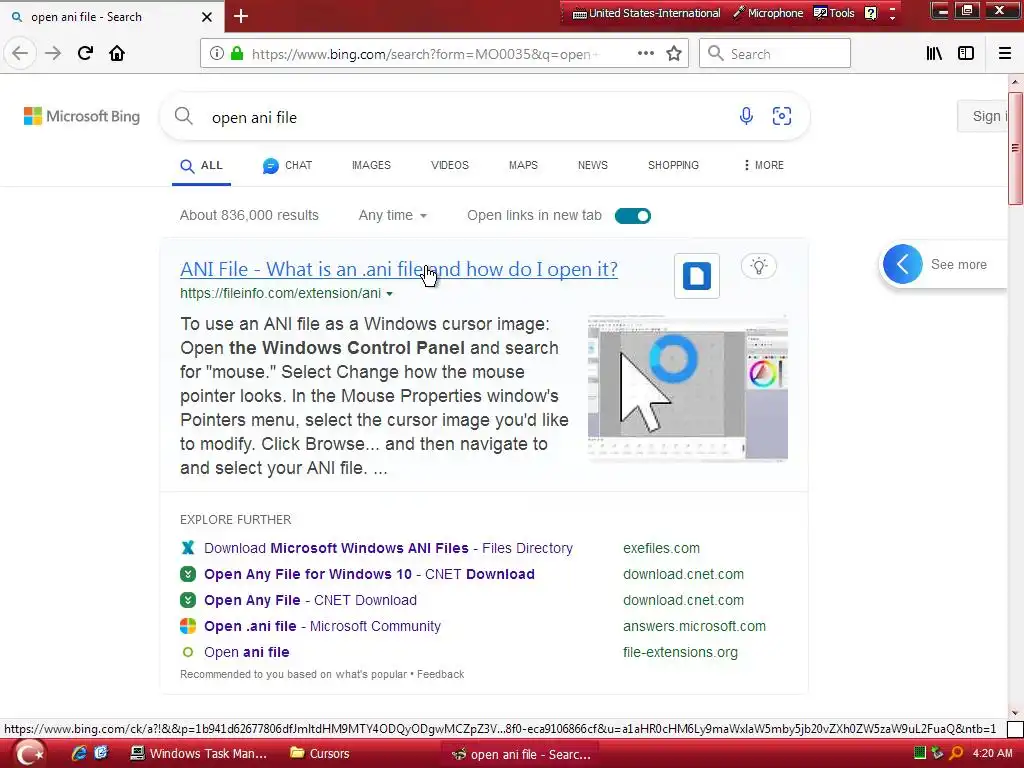Open 'Open ani file' file-extensions.org link
1024x768 pixels.
coord(246,652)
